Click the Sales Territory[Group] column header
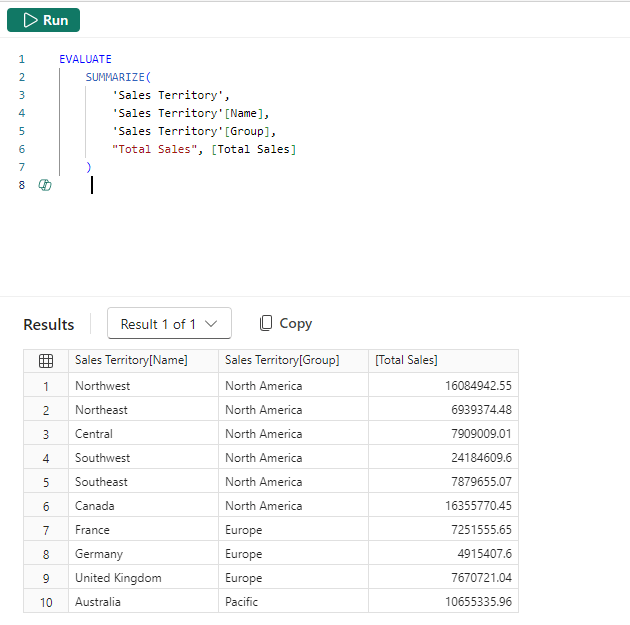 [x=282, y=361]
